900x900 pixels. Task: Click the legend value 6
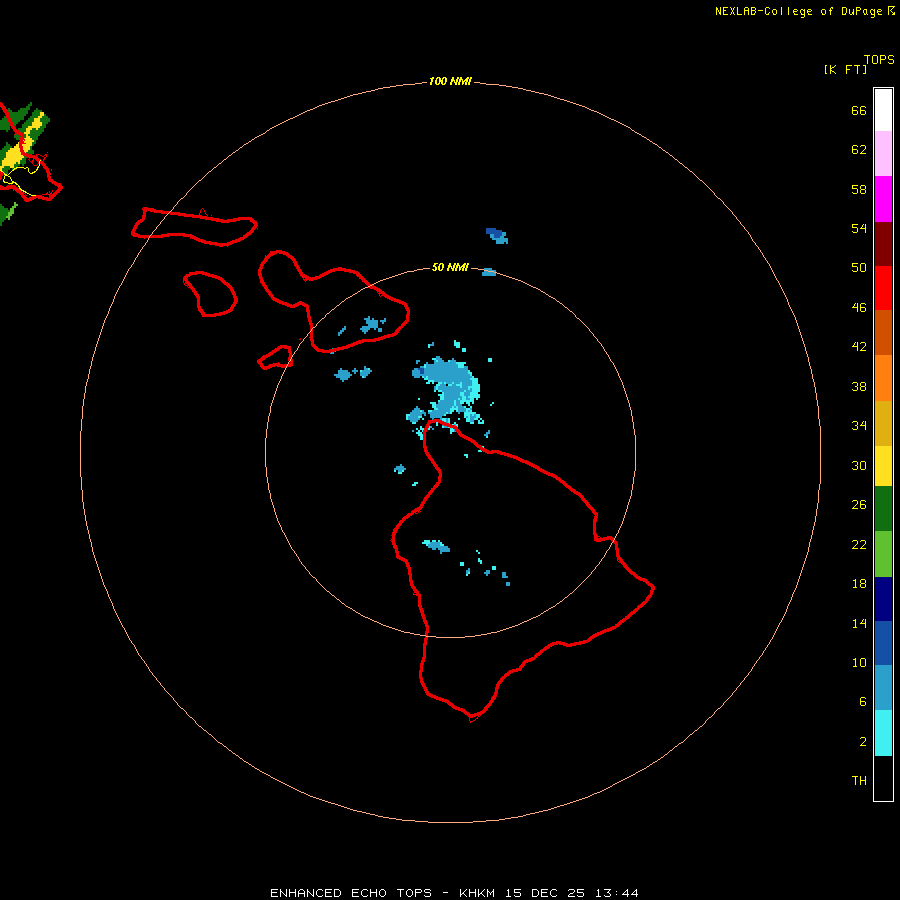point(862,702)
